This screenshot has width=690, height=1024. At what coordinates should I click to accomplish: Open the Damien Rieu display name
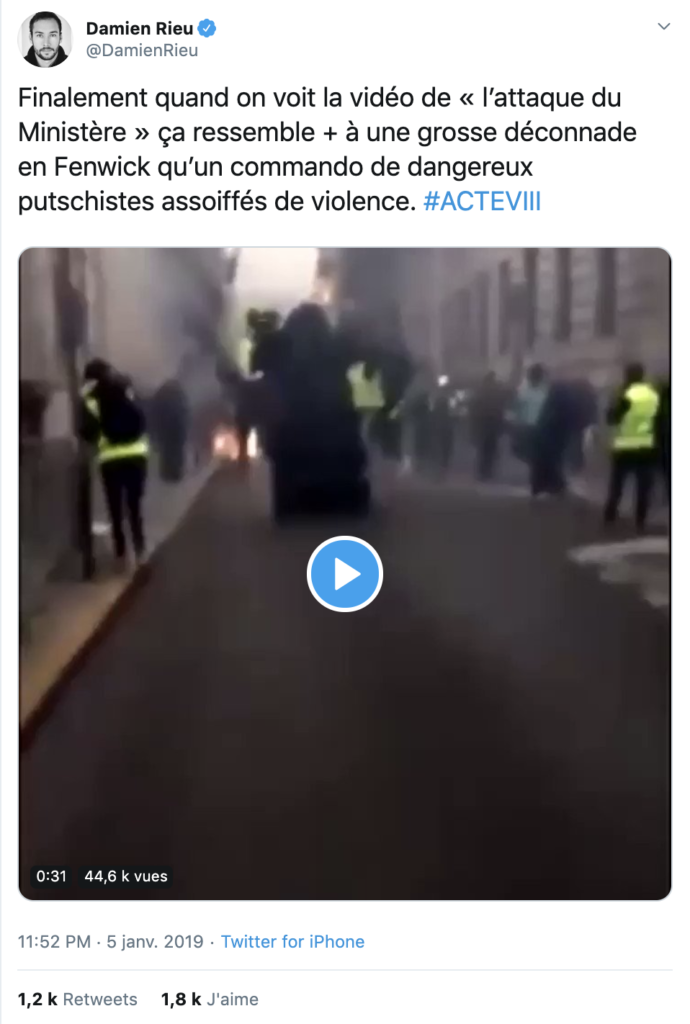click(140, 29)
